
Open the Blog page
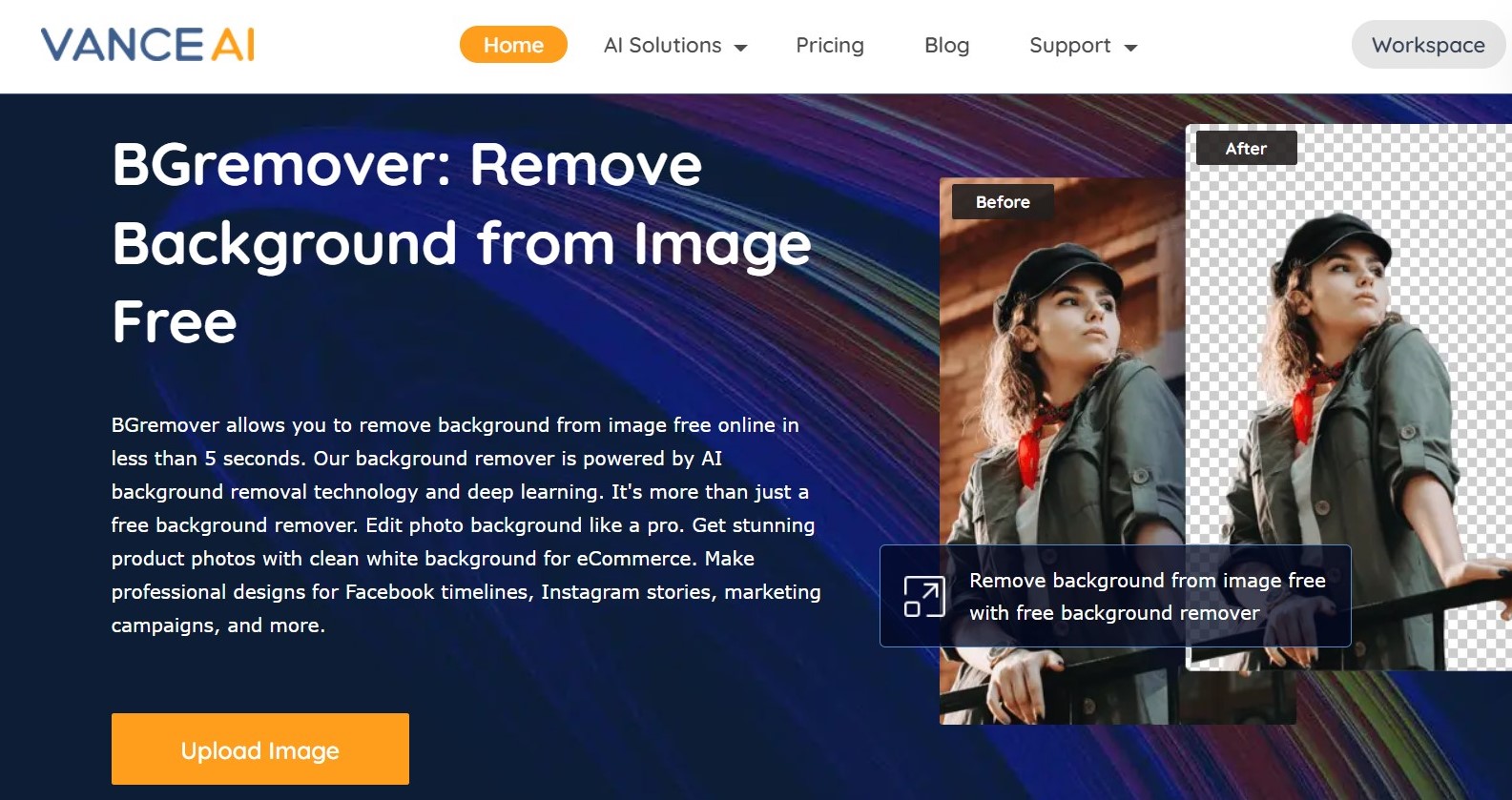tap(946, 46)
